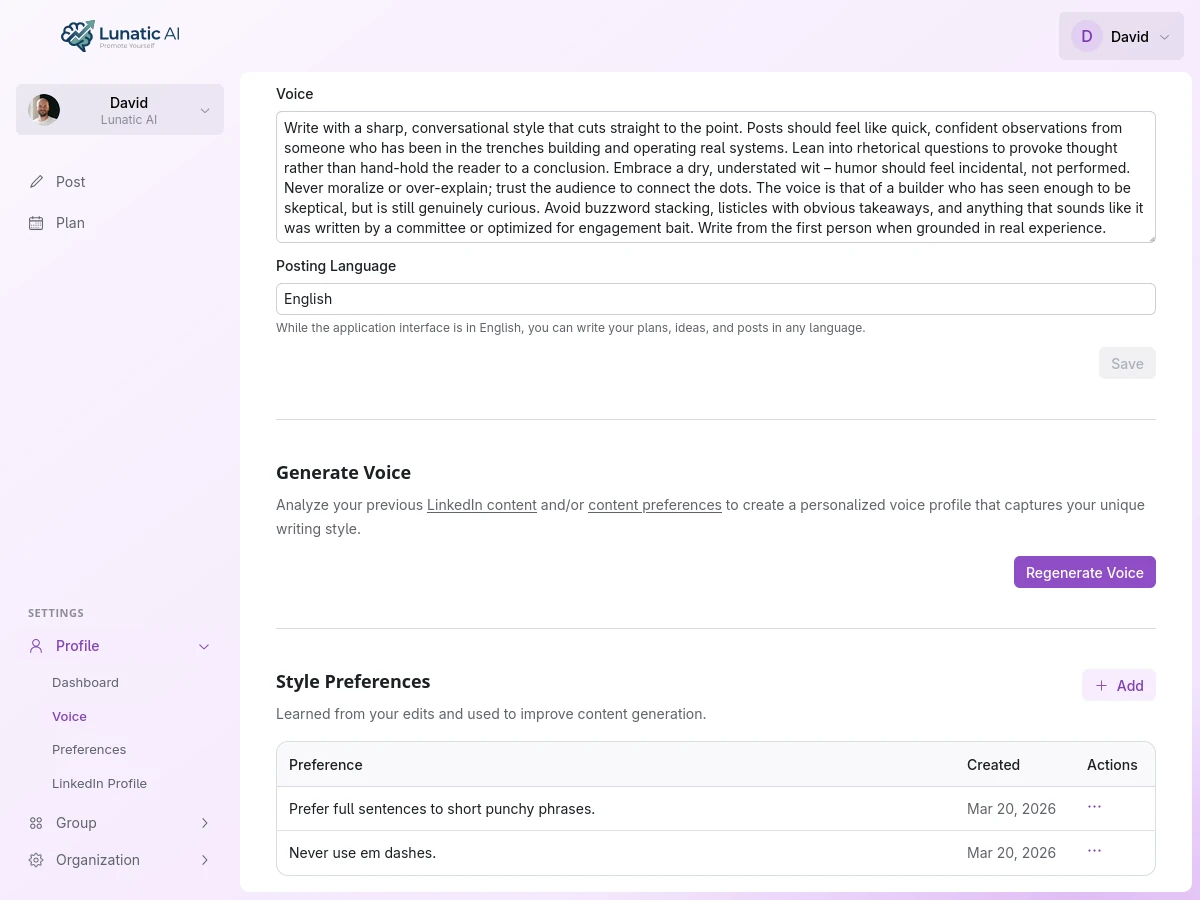Click the Voice textarea resize handle
The image size is (1200, 900).
[1150, 237]
